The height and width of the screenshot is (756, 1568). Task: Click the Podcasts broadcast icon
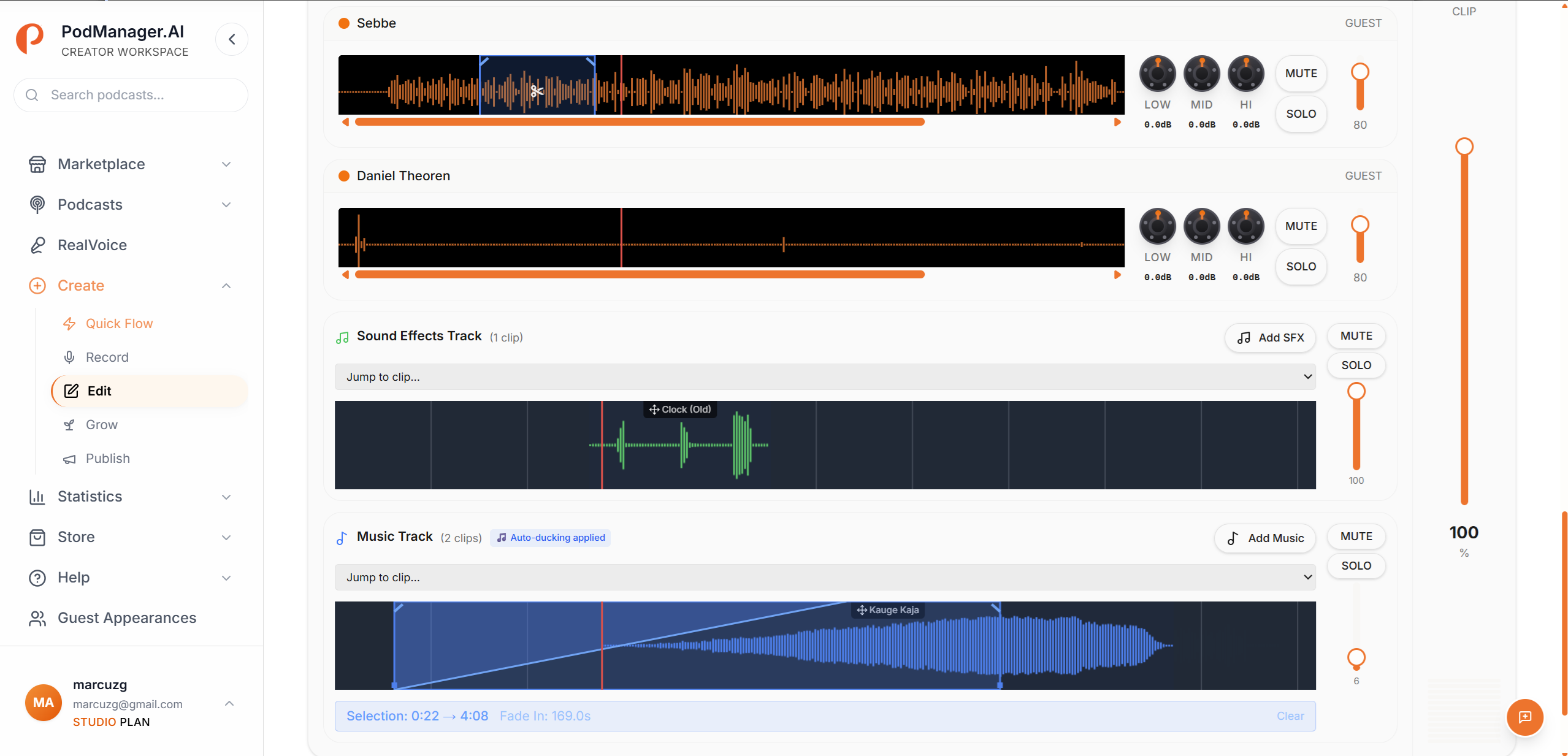tap(37, 205)
